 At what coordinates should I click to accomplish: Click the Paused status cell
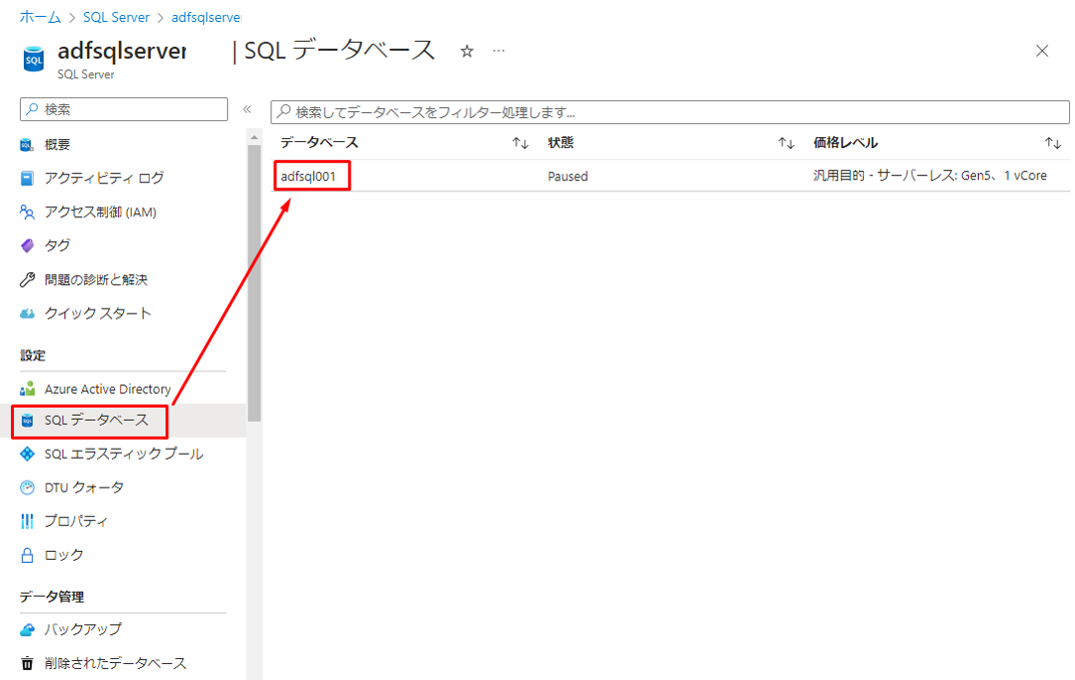(568, 176)
